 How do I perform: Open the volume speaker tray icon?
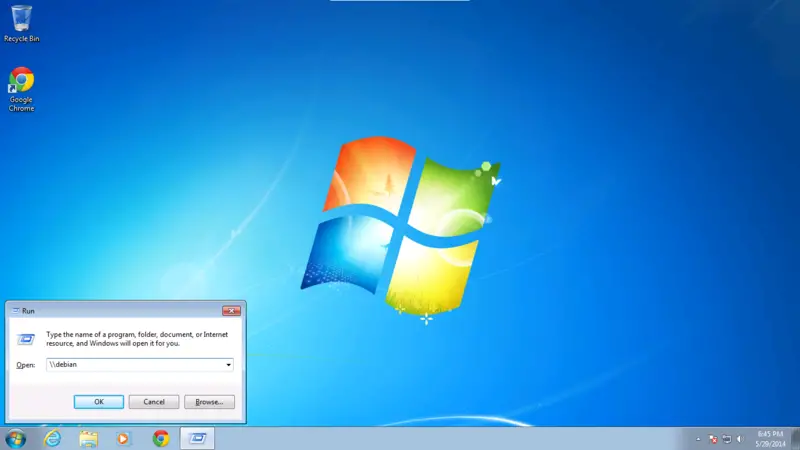point(740,439)
